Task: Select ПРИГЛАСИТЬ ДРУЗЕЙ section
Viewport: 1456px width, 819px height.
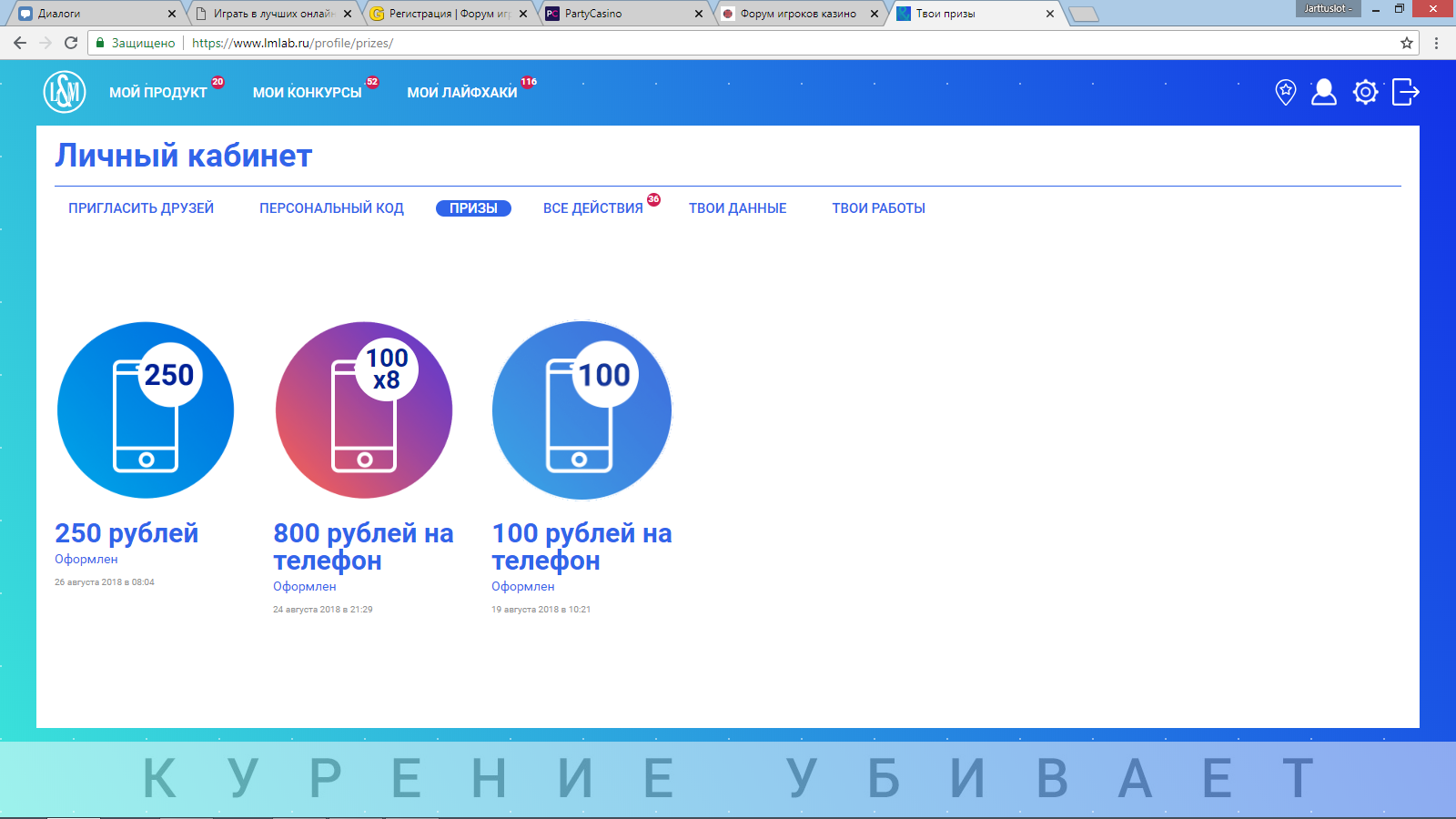Action: (x=141, y=208)
